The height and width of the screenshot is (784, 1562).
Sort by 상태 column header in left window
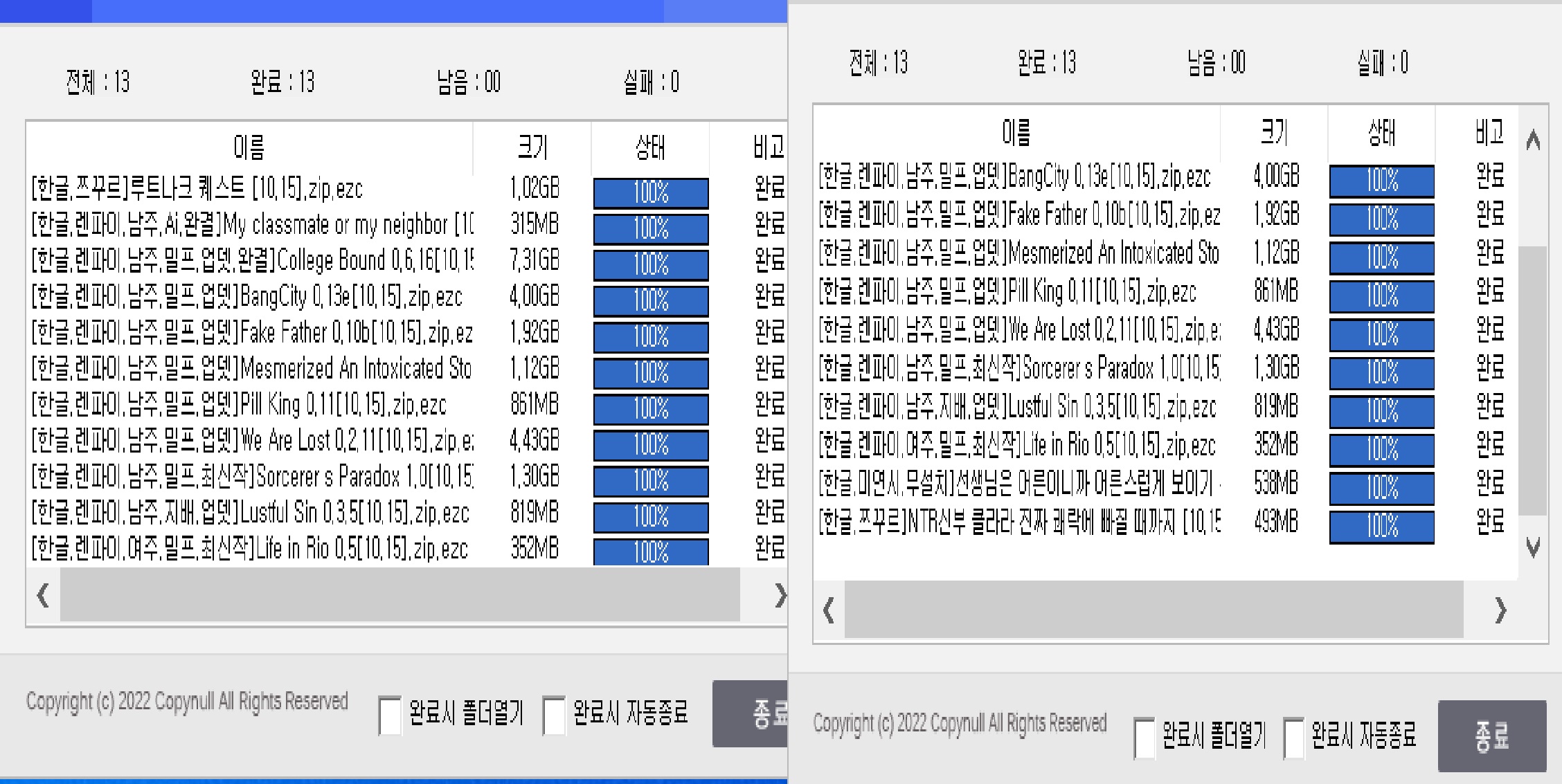click(x=649, y=147)
